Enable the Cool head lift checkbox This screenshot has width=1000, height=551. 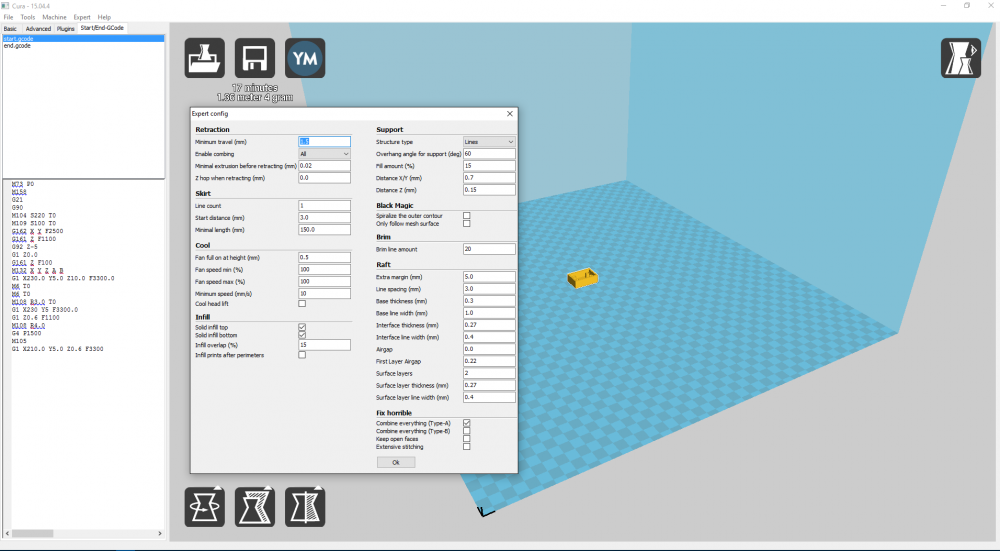point(302,303)
